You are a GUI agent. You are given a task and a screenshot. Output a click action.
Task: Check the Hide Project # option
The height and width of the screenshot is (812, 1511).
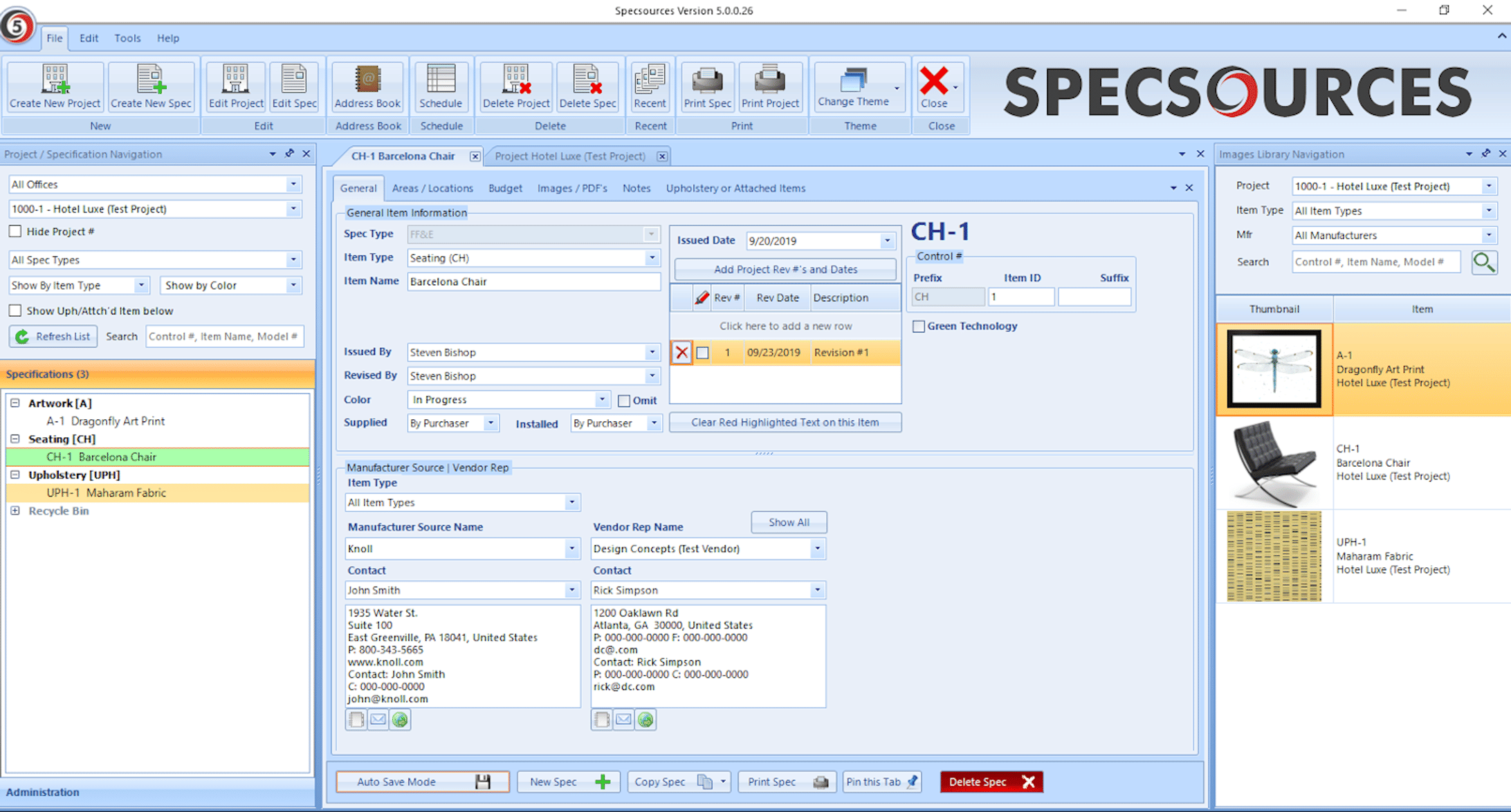[x=15, y=231]
